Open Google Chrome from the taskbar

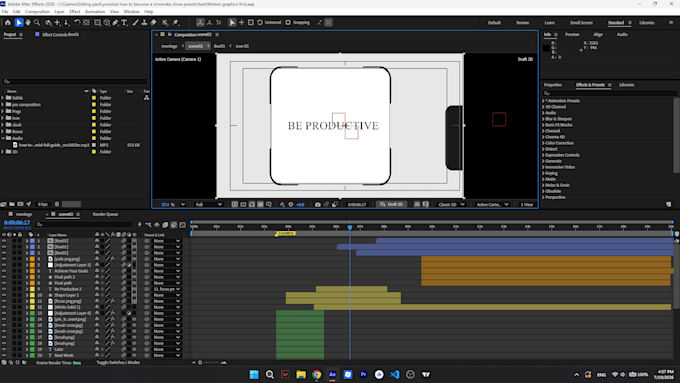click(317, 374)
